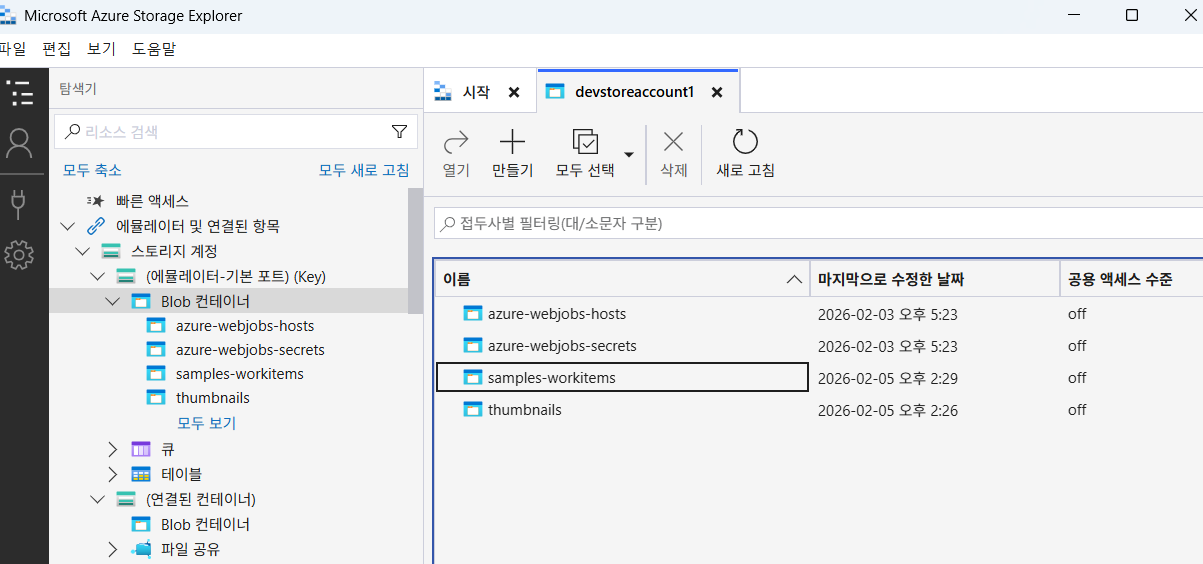Click the 새로 고침 (Refresh) toolbar button
This screenshot has height=564, width=1203.
coord(746,154)
